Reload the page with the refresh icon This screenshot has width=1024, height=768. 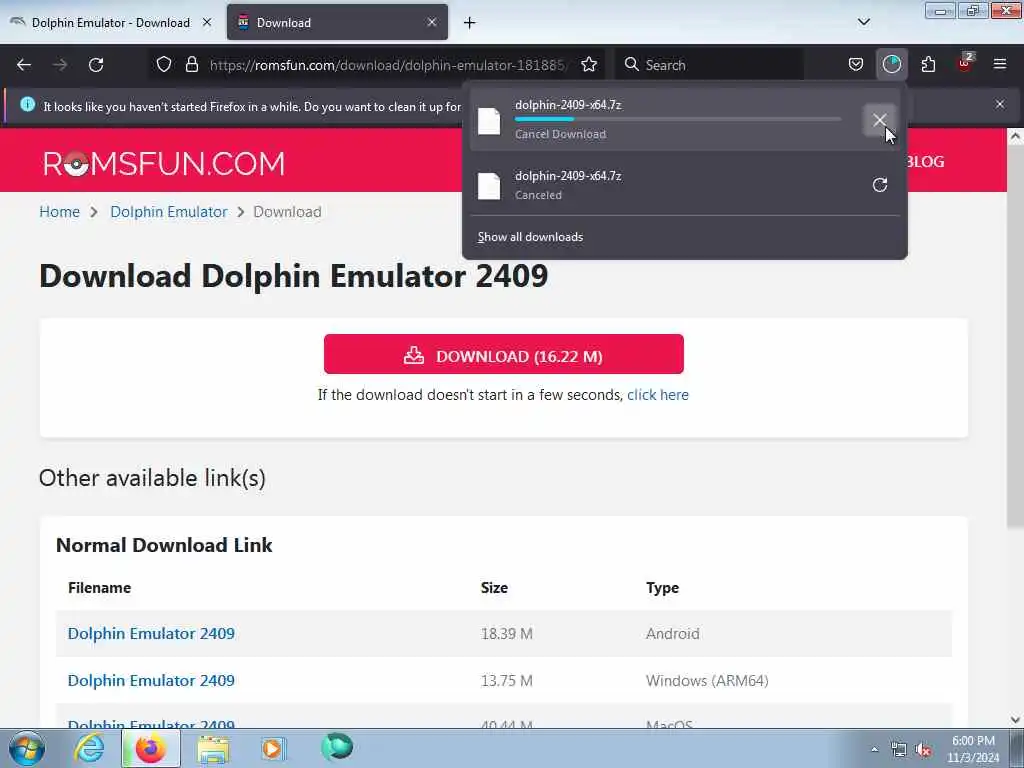[x=96, y=65]
